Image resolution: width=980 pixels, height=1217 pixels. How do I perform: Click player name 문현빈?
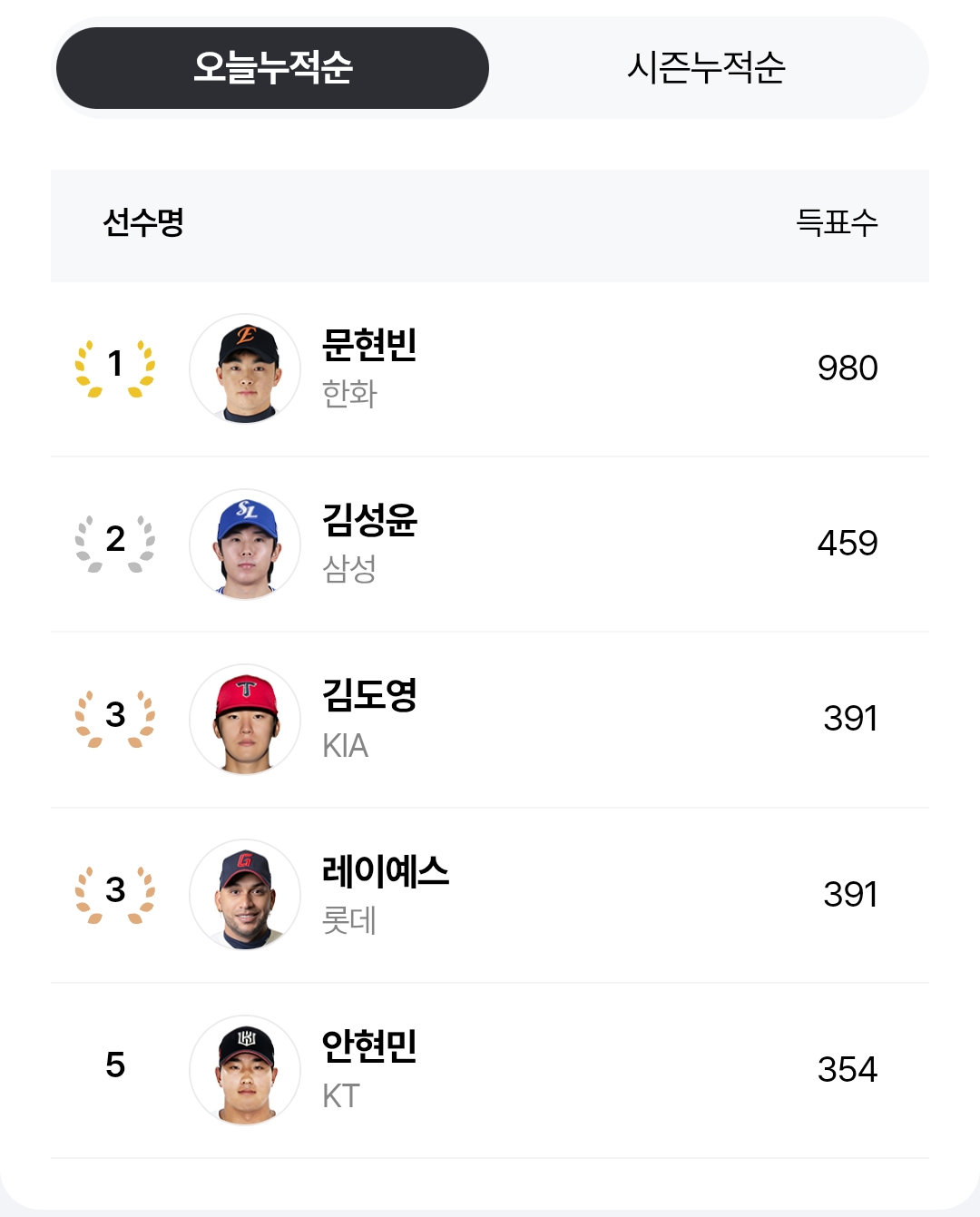(369, 344)
